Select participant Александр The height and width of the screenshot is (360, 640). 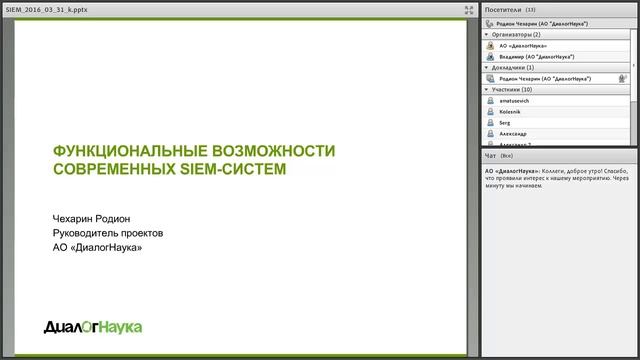556,133
